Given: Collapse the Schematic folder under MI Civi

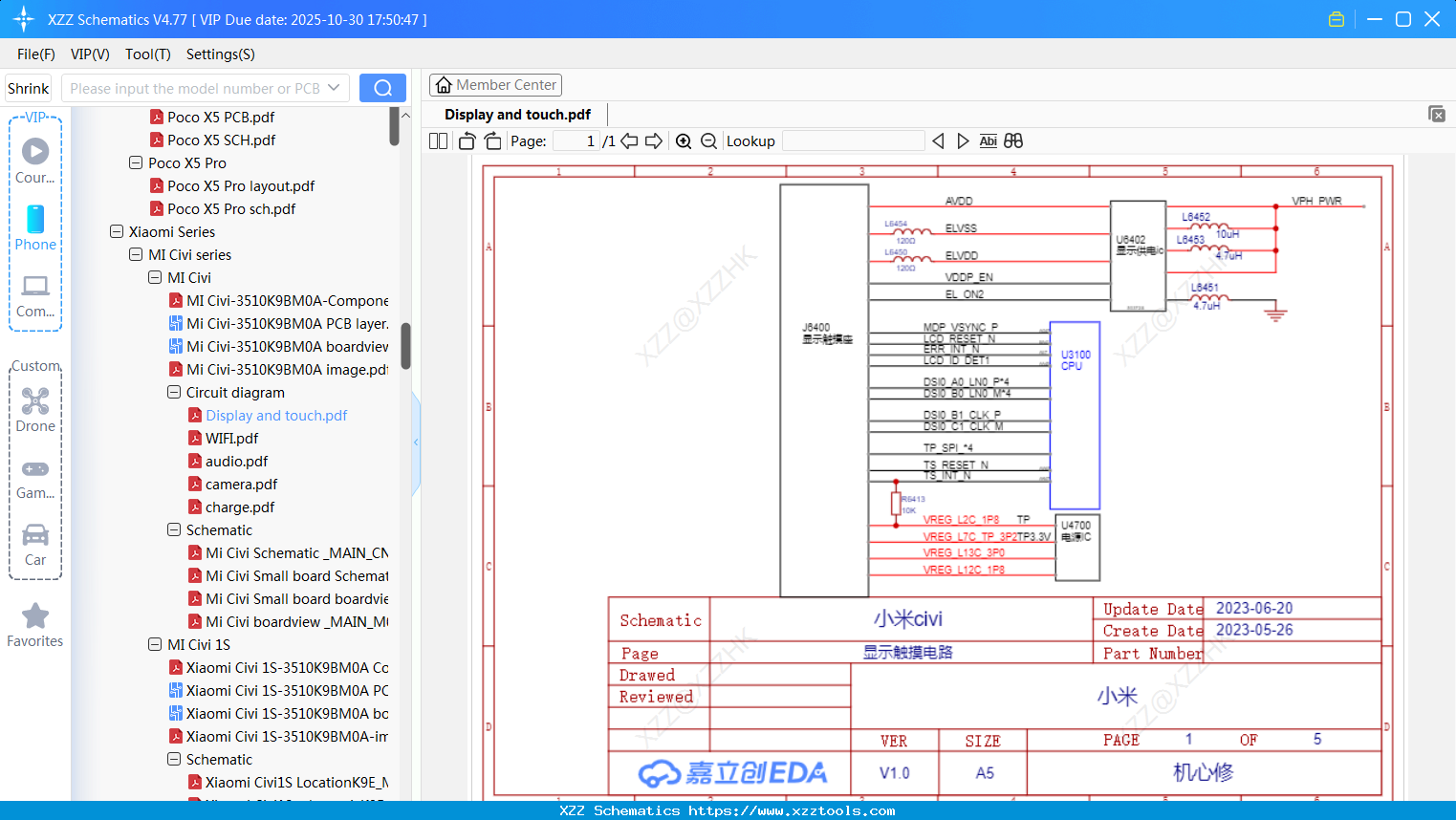Looking at the screenshot, I should 174,530.
